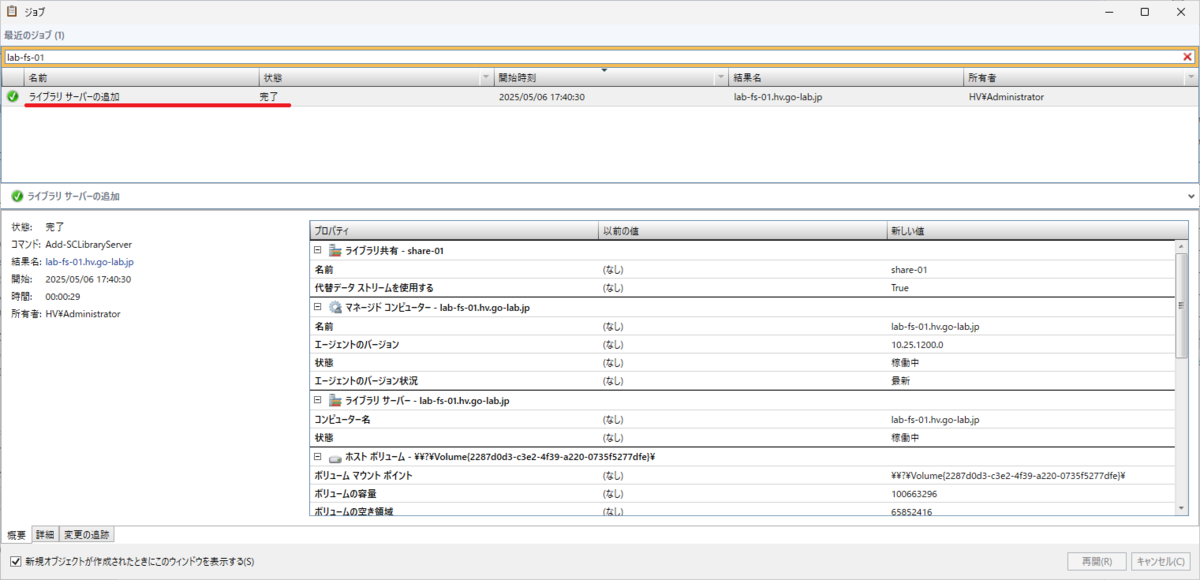Collapse the ライブラリ サーバー group
This screenshot has height=580, width=1200.
[x=317, y=400]
